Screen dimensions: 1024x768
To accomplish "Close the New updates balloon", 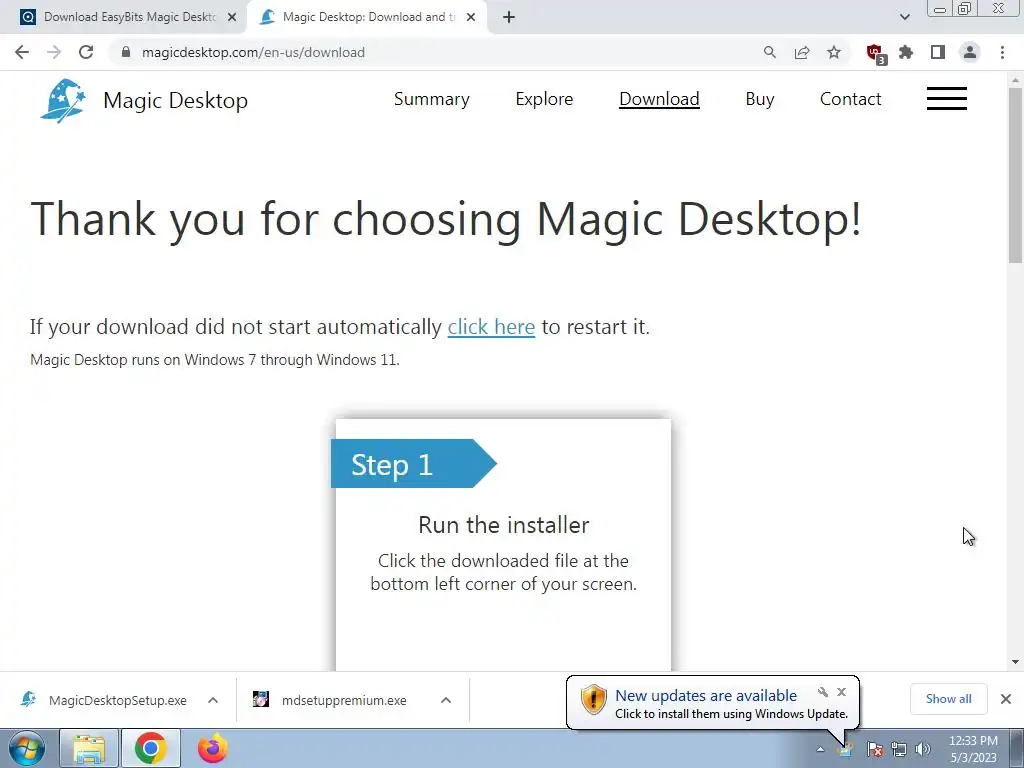I will tap(842, 692).
